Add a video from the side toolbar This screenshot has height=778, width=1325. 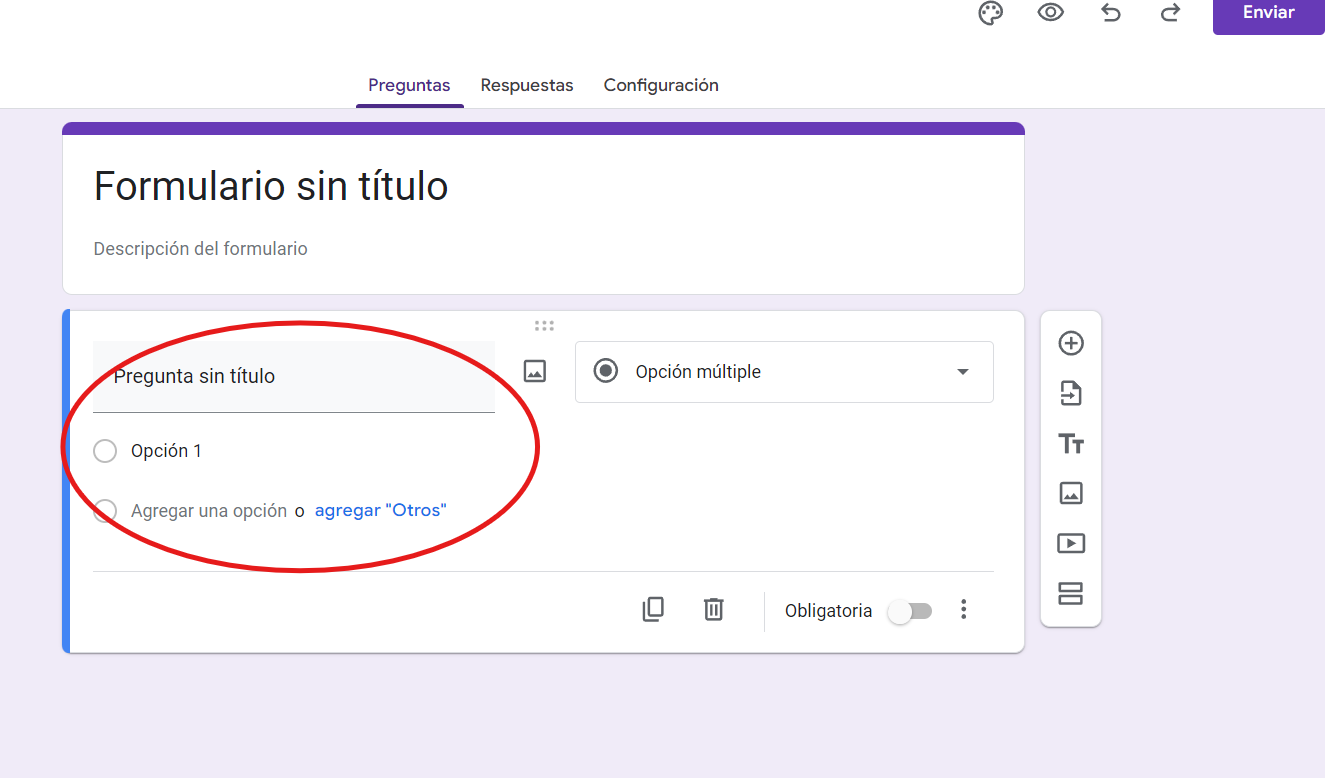pos(1071,544)
